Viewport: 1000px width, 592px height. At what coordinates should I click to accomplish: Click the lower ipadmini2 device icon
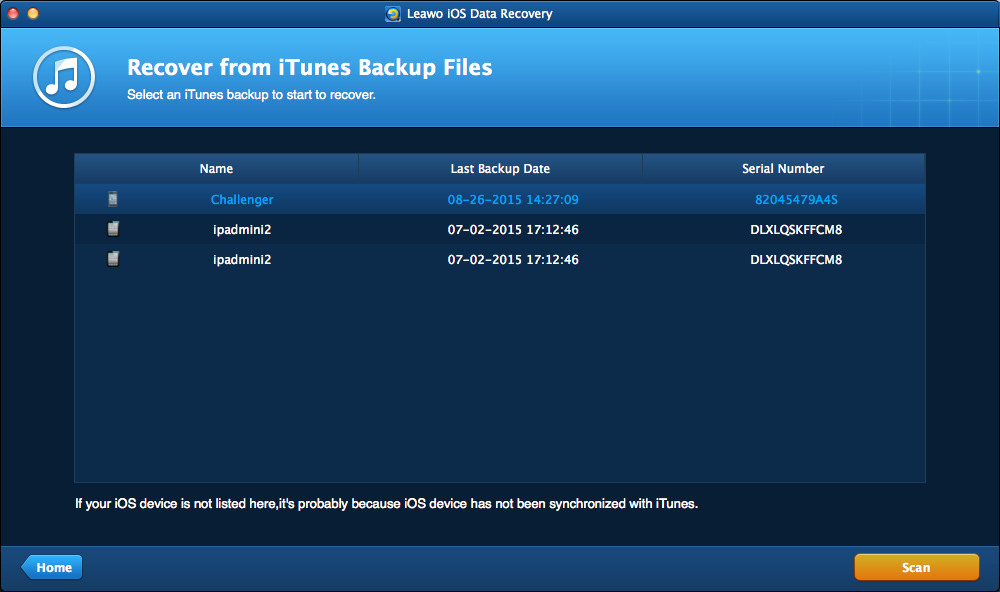point(113,259)
